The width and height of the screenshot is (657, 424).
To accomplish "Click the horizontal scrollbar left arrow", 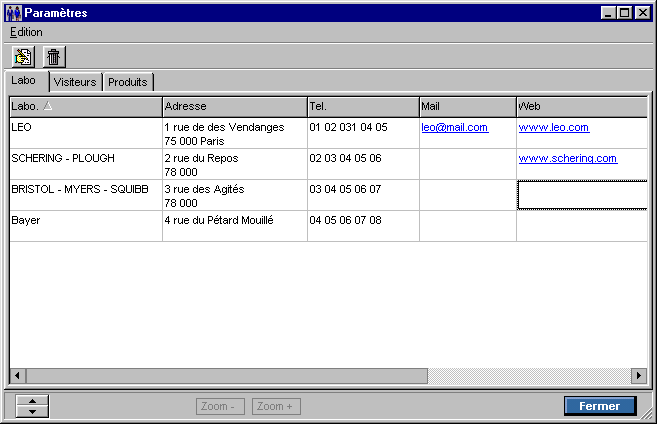I will click(18, 375).
